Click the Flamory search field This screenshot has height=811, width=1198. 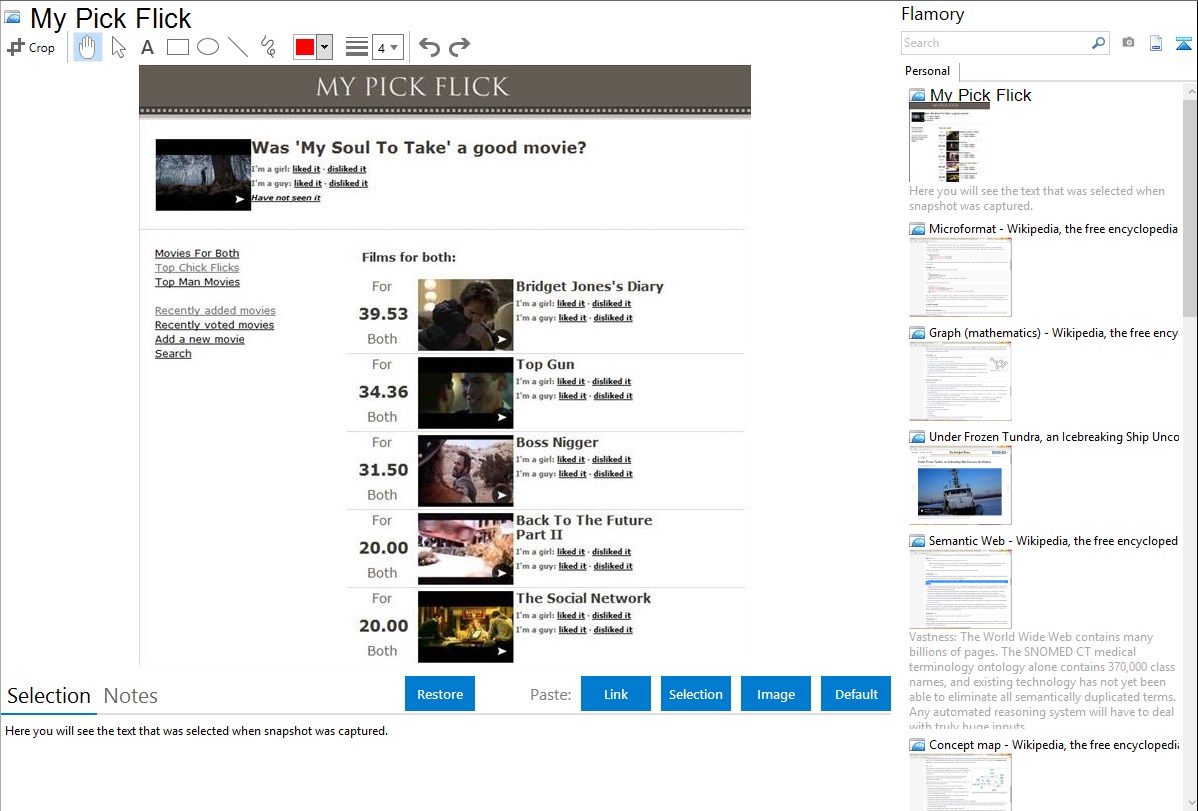point(995,43)
